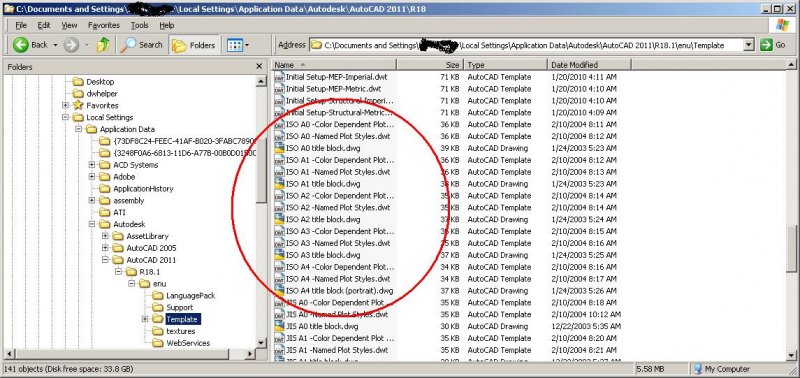Image resolution: width=800 pixels, height=378 pixels.
Task: Open the View menu
Action: [69, 25]
